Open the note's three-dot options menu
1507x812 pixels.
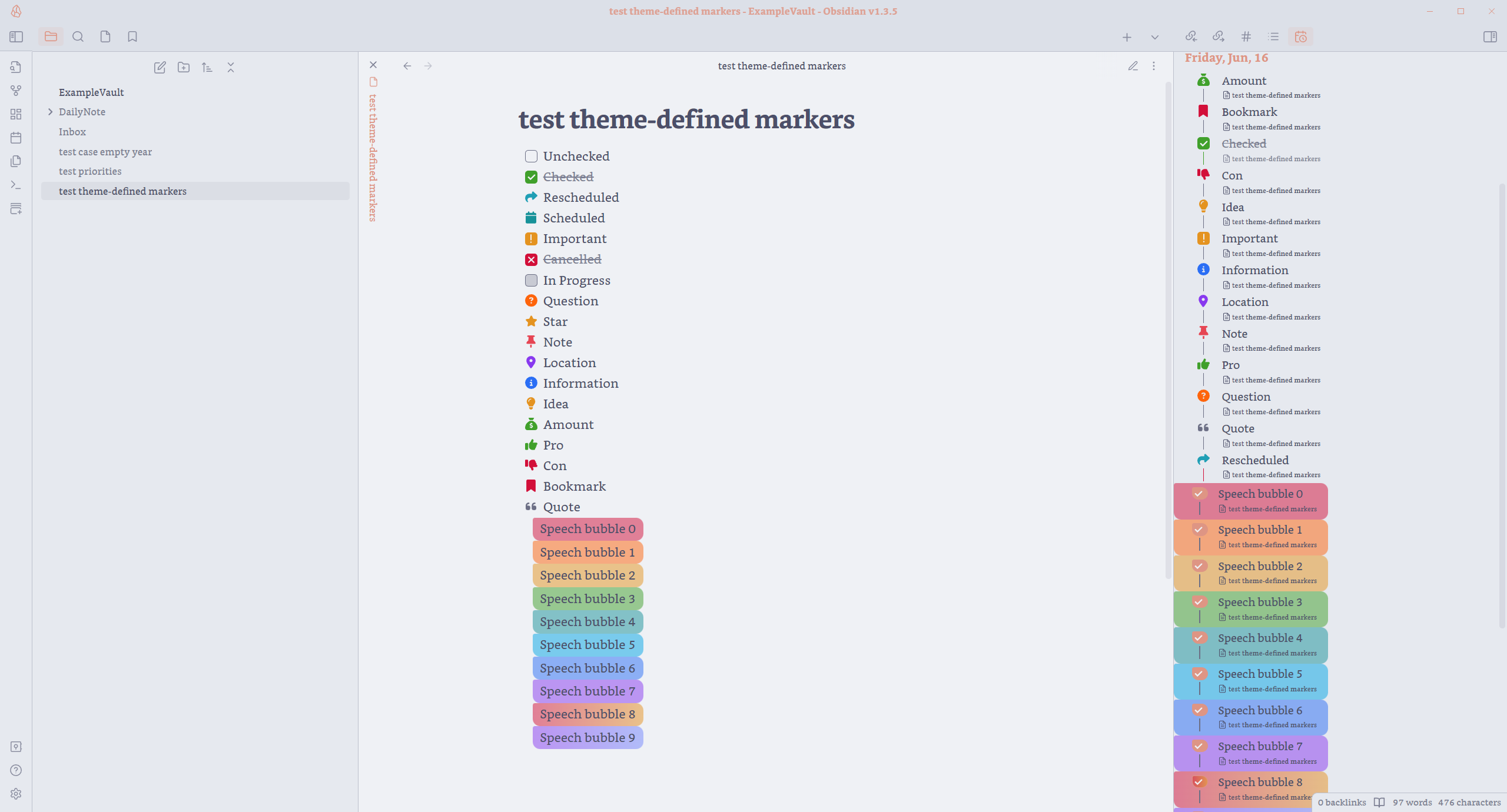(x=1153, y=66)
